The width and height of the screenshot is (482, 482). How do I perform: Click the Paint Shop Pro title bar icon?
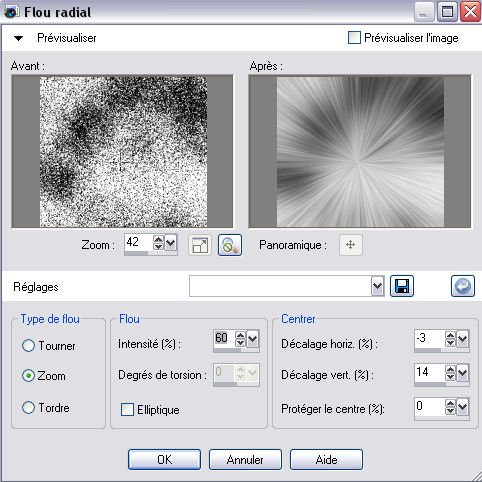point(11,12)
